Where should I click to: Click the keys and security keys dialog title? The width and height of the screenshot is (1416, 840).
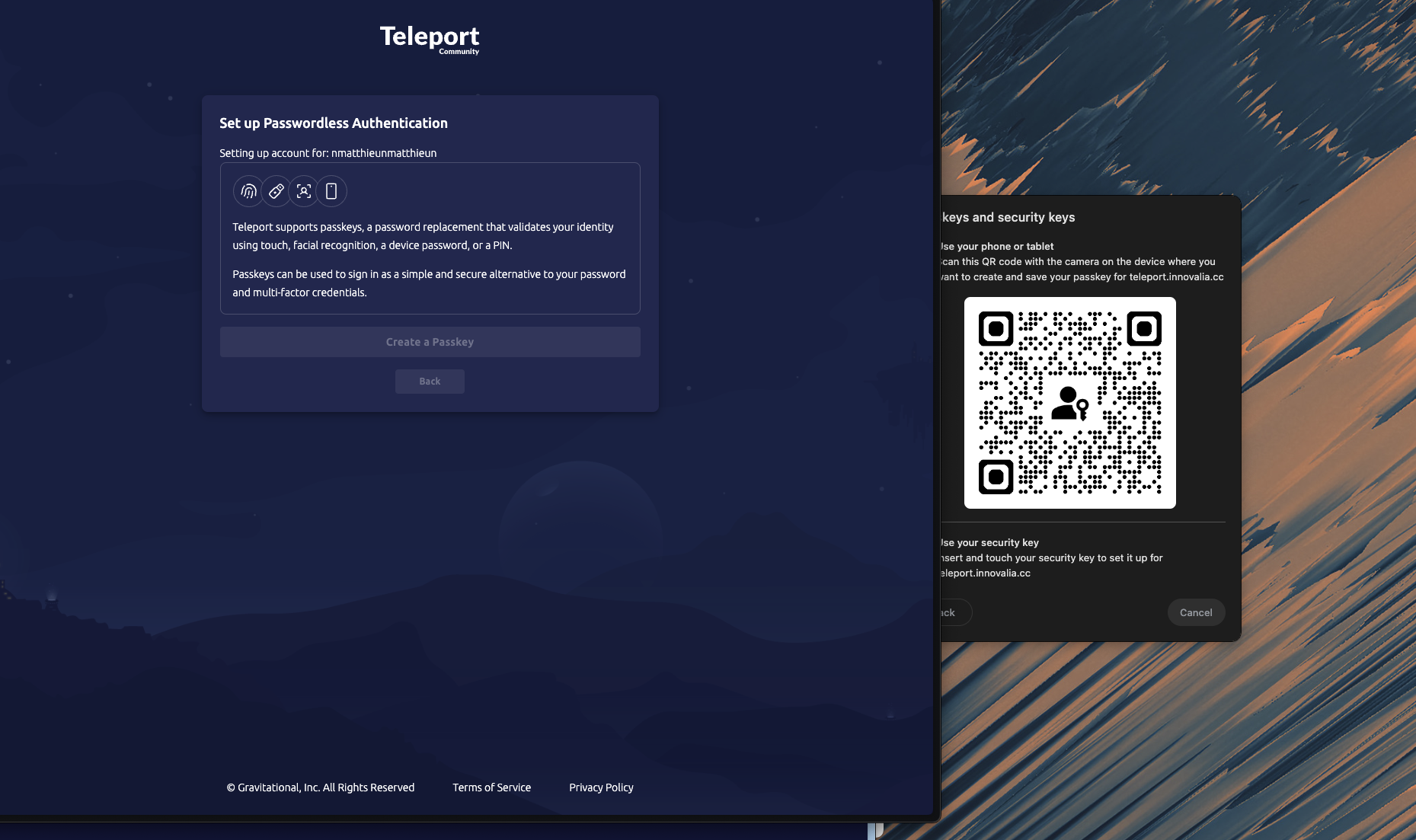1005,217
